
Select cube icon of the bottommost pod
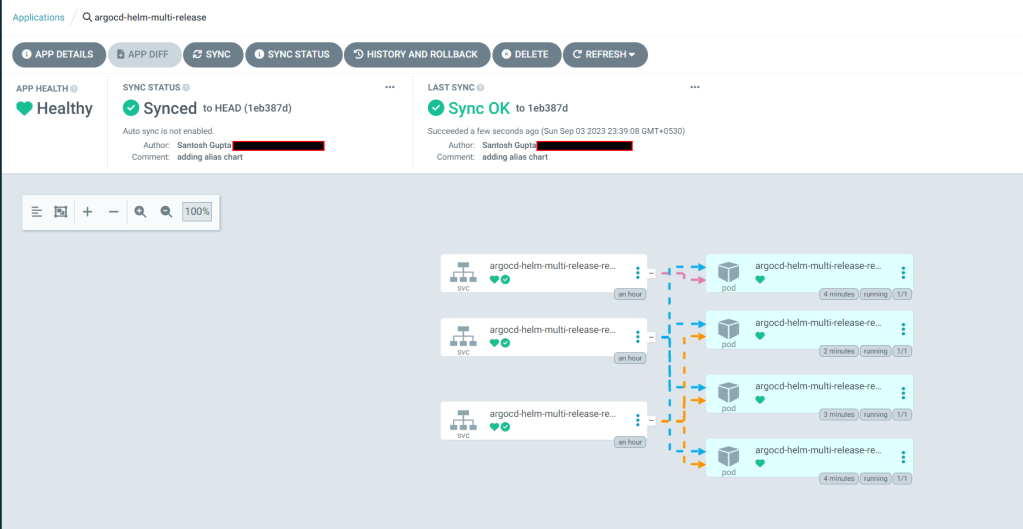(x=729, y=456)
